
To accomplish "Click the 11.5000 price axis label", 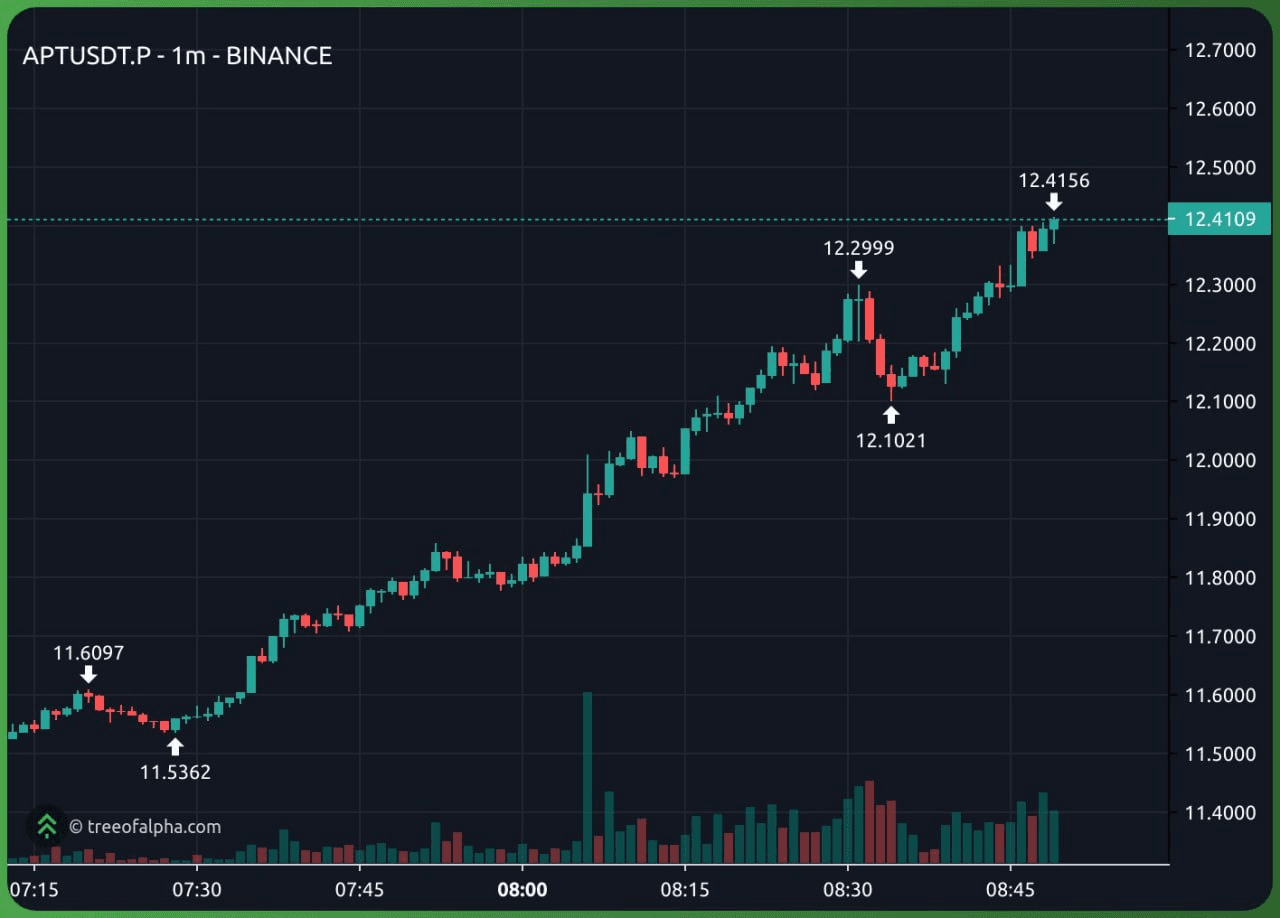I will pyautogui.click(x=1219, y=754).
